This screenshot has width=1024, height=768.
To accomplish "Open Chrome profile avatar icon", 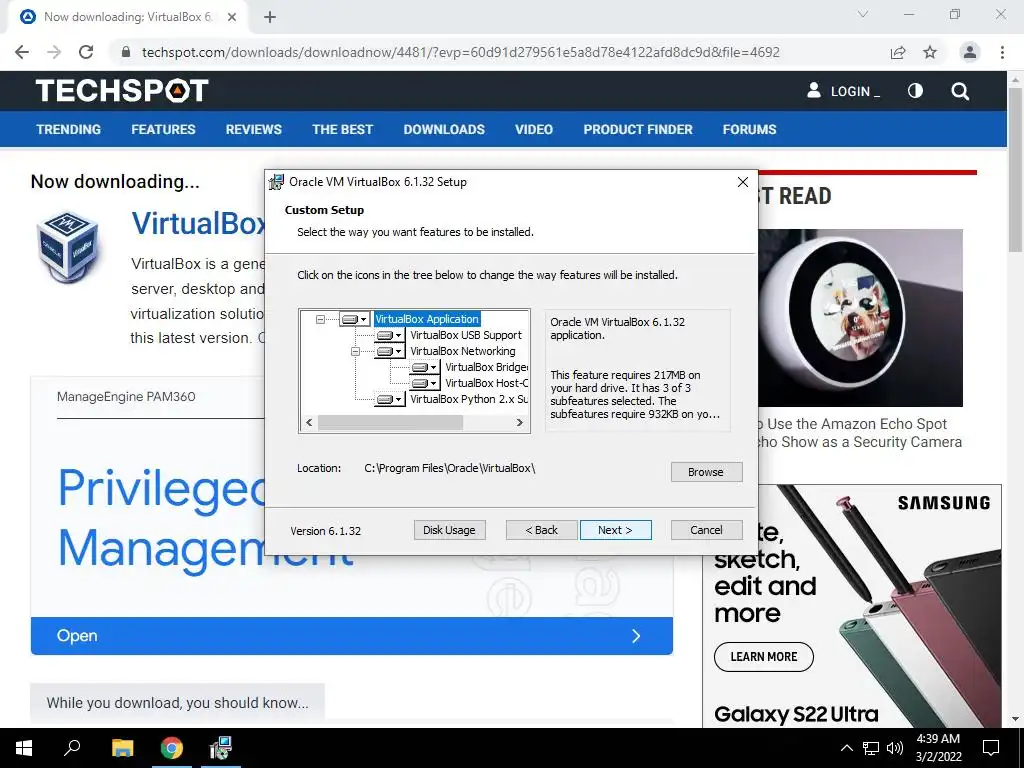I will pyautogui.click(x=970, y=52).
